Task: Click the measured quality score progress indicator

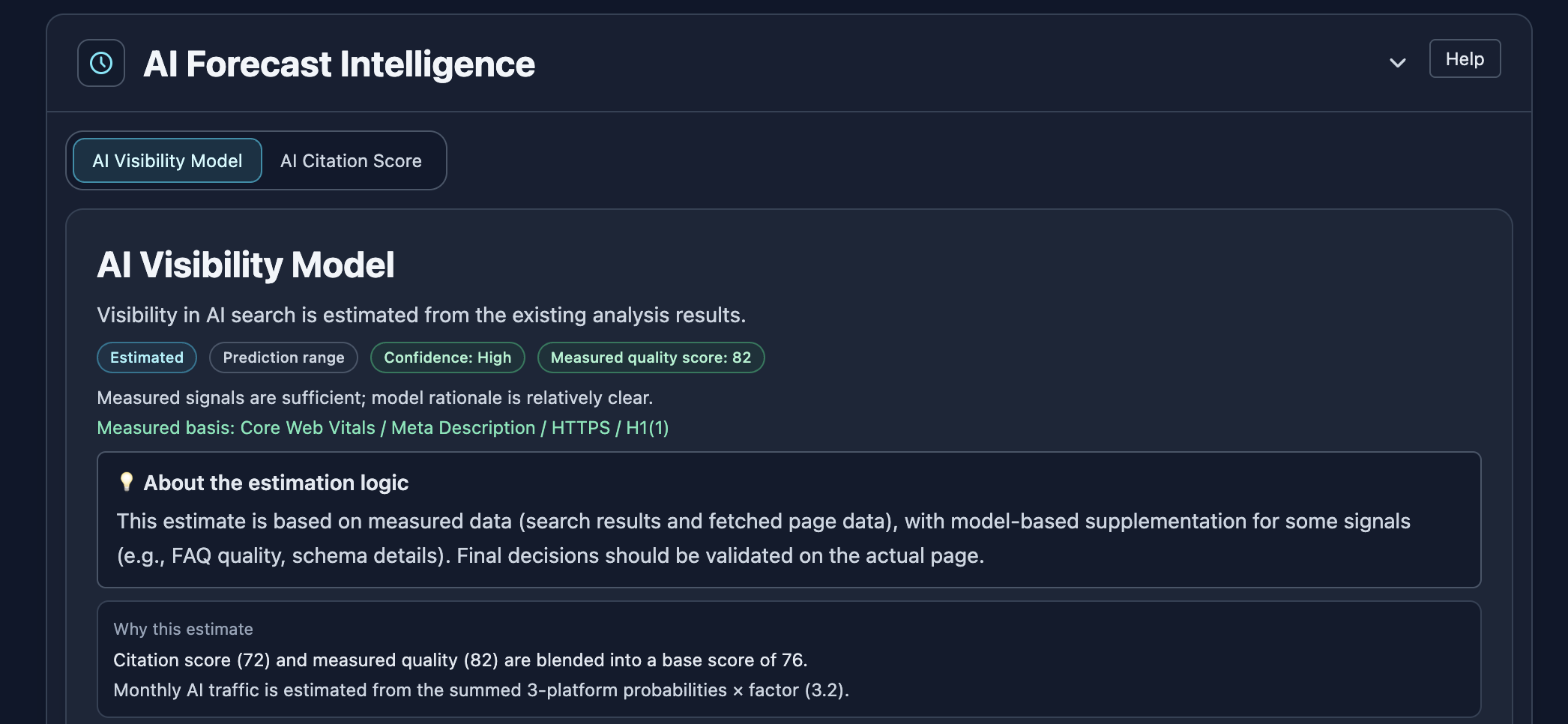Action: 651,358
